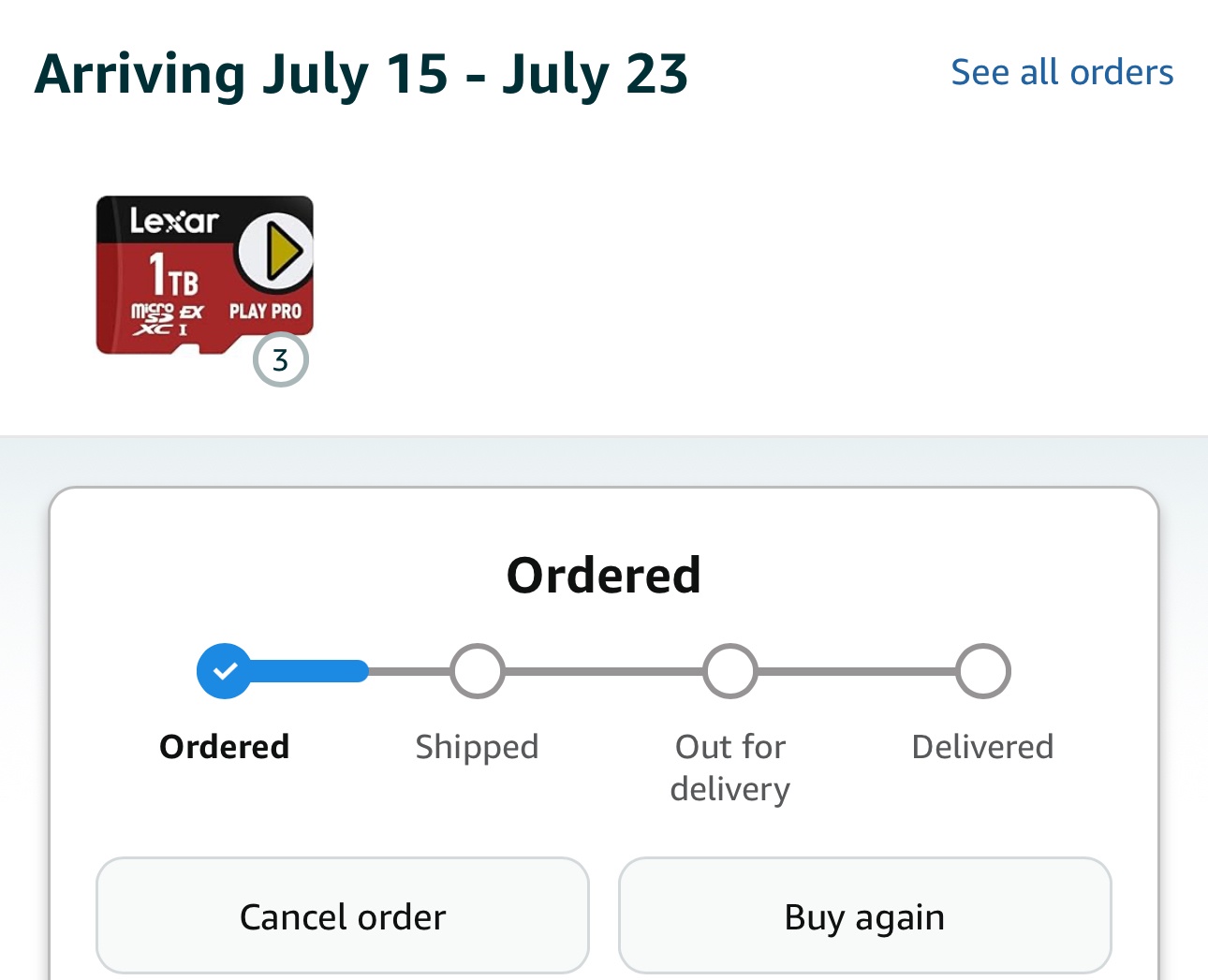1208x980 pixels.
Task: Click the Cancel order button
Action: coord(343,916)
